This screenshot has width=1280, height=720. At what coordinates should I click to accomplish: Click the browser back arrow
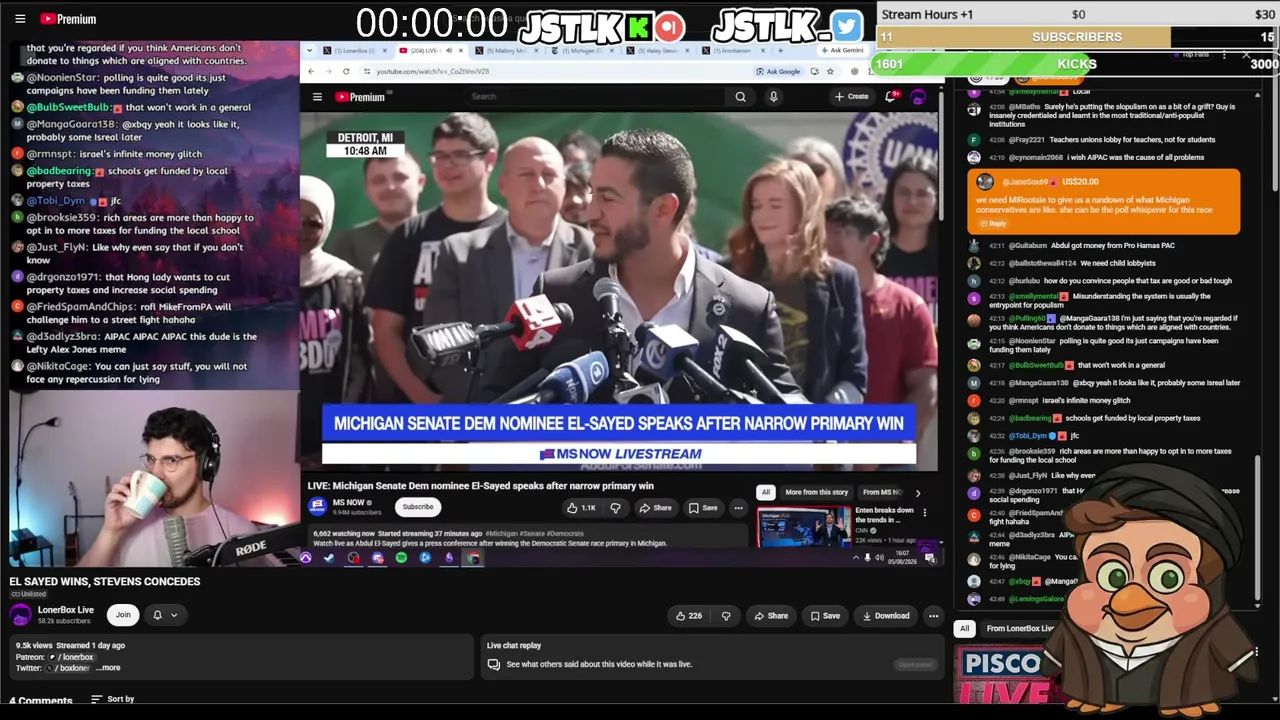point(311,71)
